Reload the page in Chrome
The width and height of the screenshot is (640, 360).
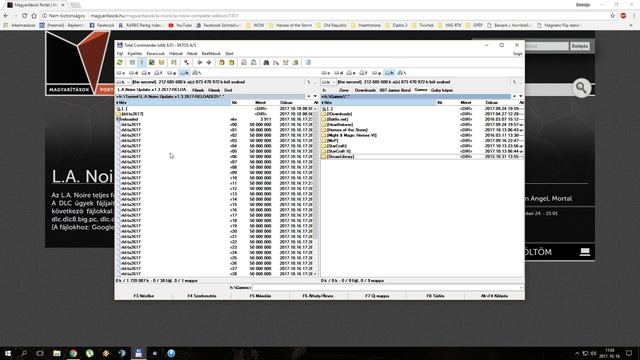click(24, 16)
